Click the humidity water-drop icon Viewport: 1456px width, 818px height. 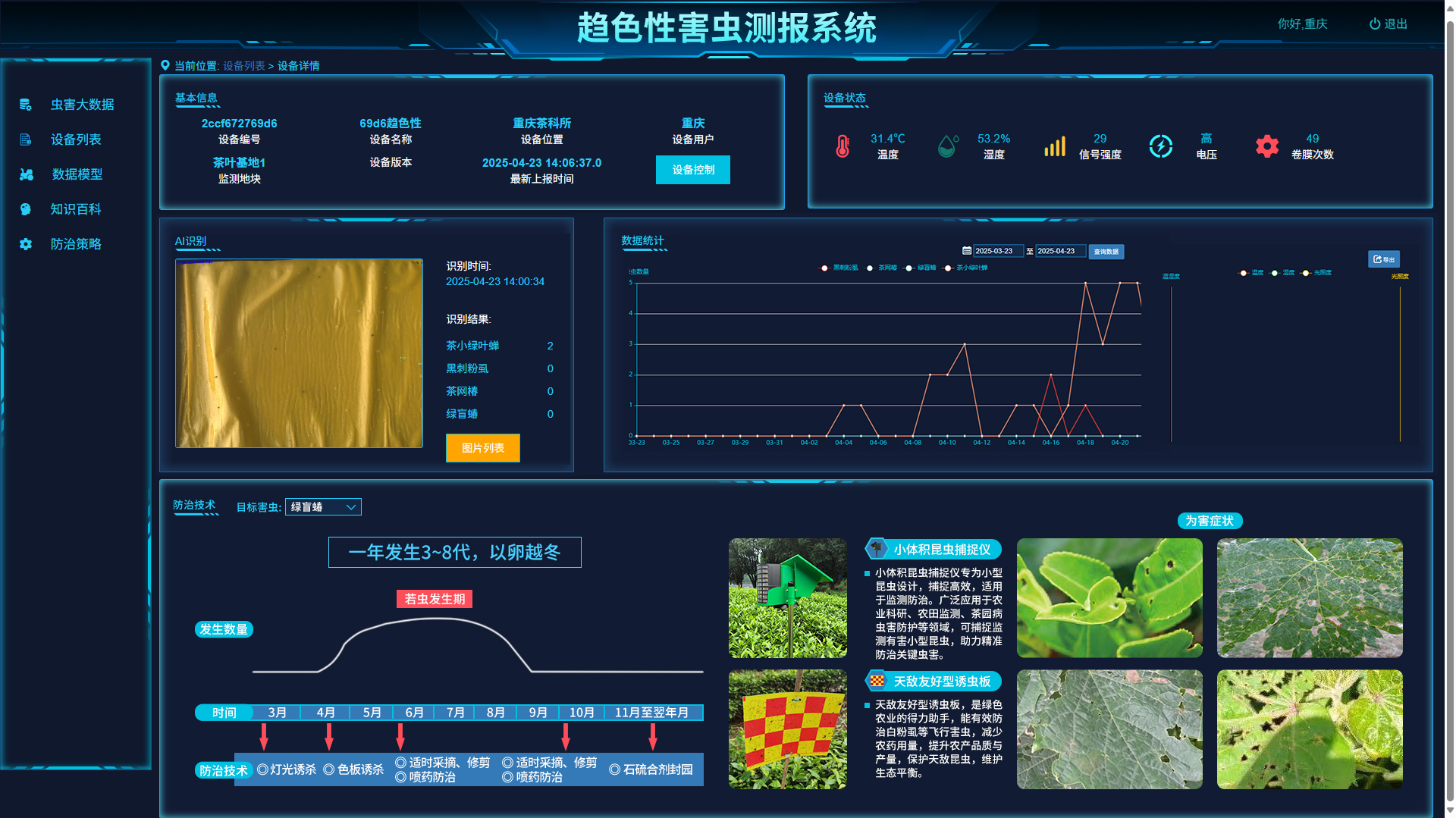(x=948, y=146)
